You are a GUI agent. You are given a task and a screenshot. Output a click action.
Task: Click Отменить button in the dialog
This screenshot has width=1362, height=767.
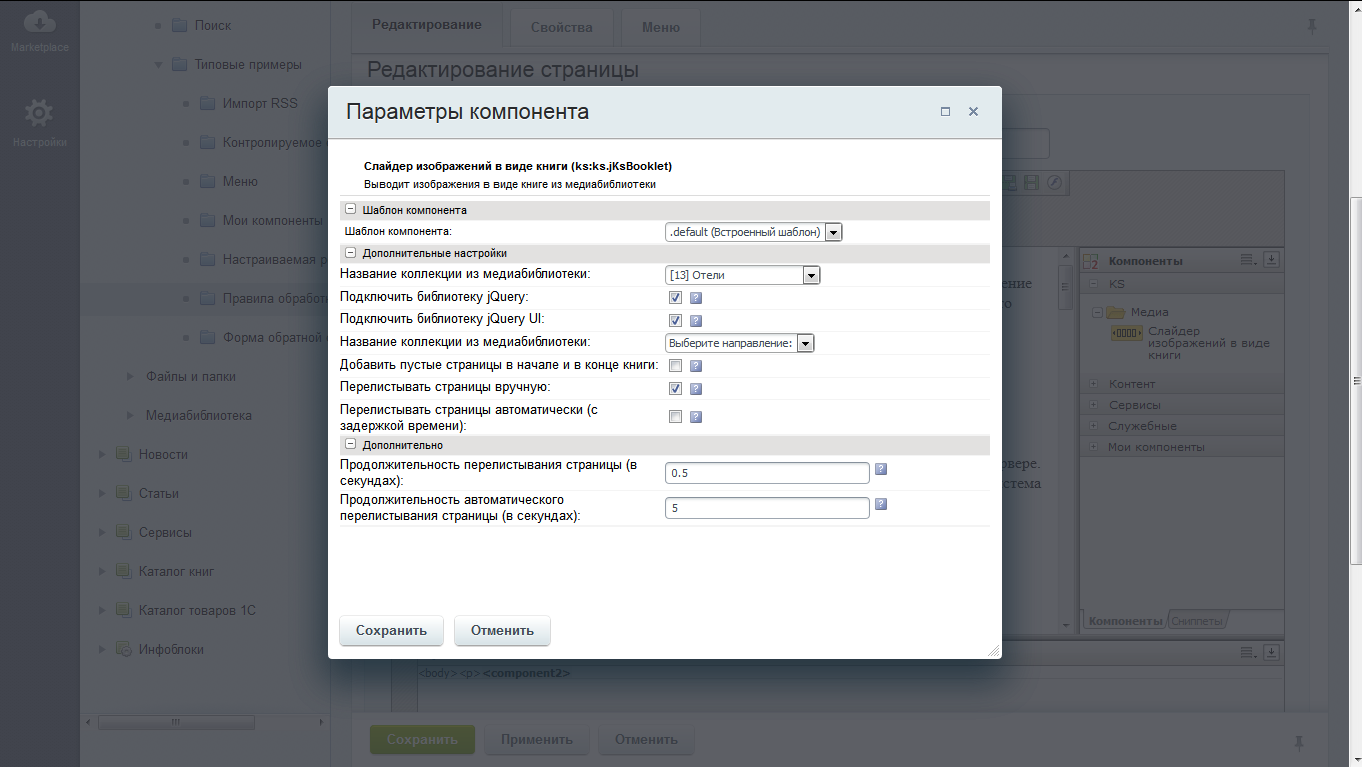(x=502, y=631)
